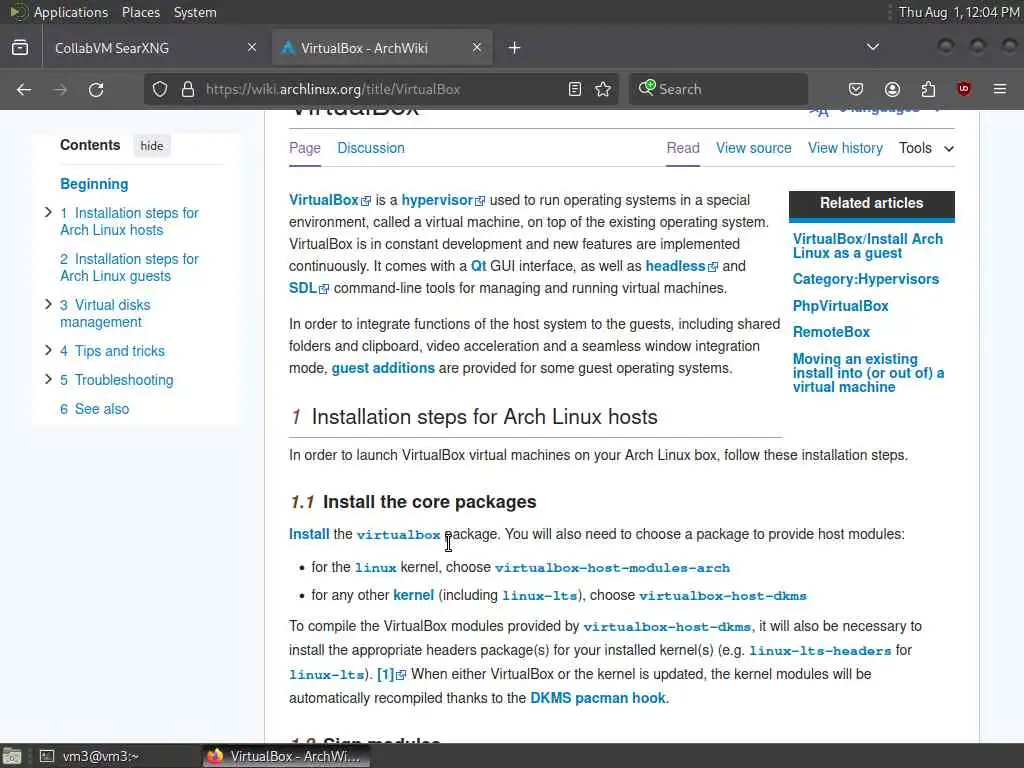Image resolution: width=1024 pixels, height=768 pixels.
Task: Open the SDL link
Action: pos(308,289)
